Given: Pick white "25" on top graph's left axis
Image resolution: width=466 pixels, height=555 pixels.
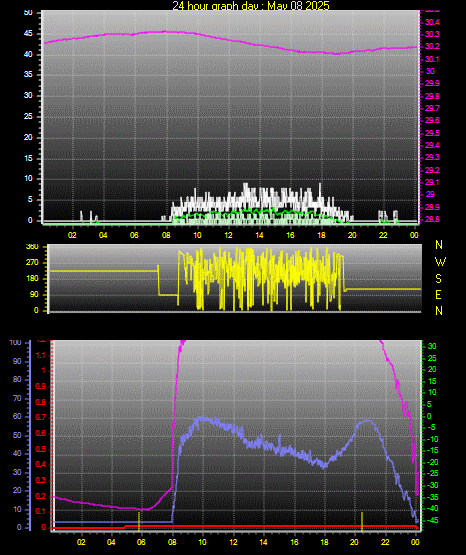Looking at the screenshot, I should click(28, 116).
